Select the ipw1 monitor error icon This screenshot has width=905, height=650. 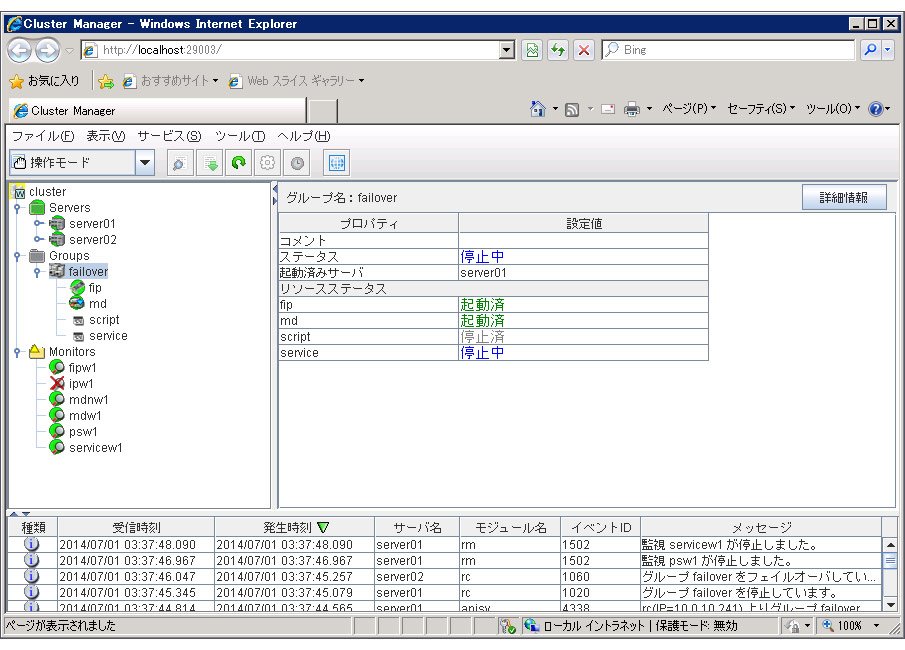coord(57,383)
